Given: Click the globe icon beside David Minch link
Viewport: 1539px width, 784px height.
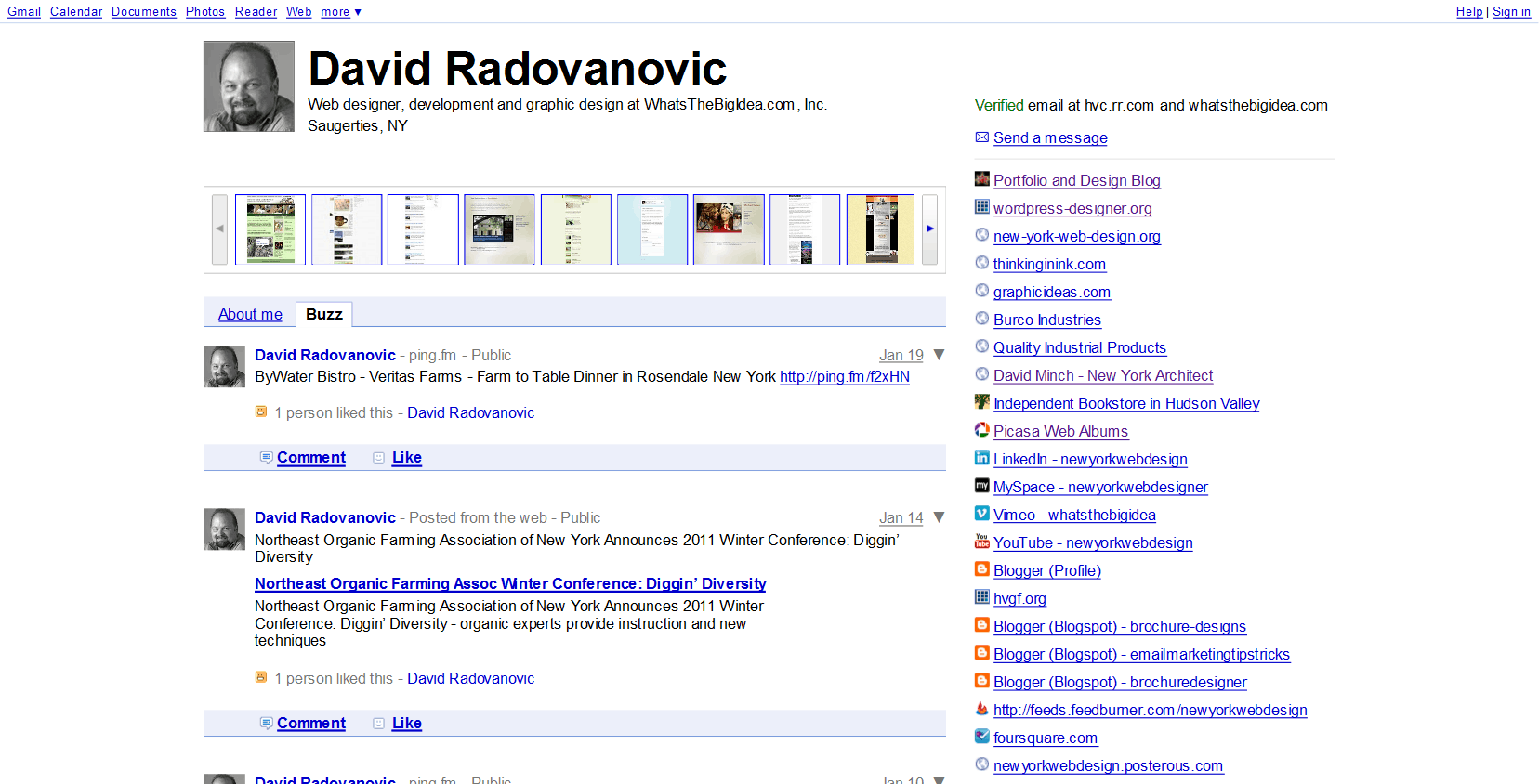Looking at the screenshot, I should (x=981, y=373).
